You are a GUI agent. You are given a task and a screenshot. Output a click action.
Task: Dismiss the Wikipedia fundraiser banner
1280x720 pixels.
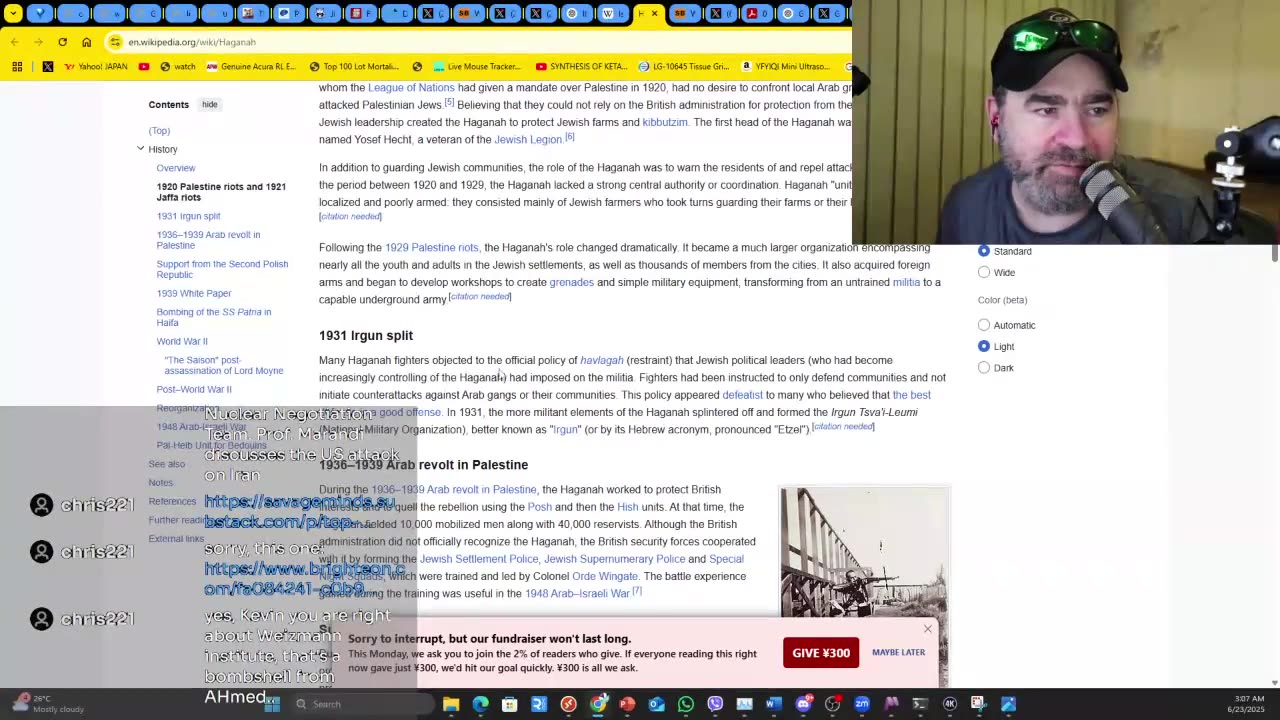tap(928, 629)
